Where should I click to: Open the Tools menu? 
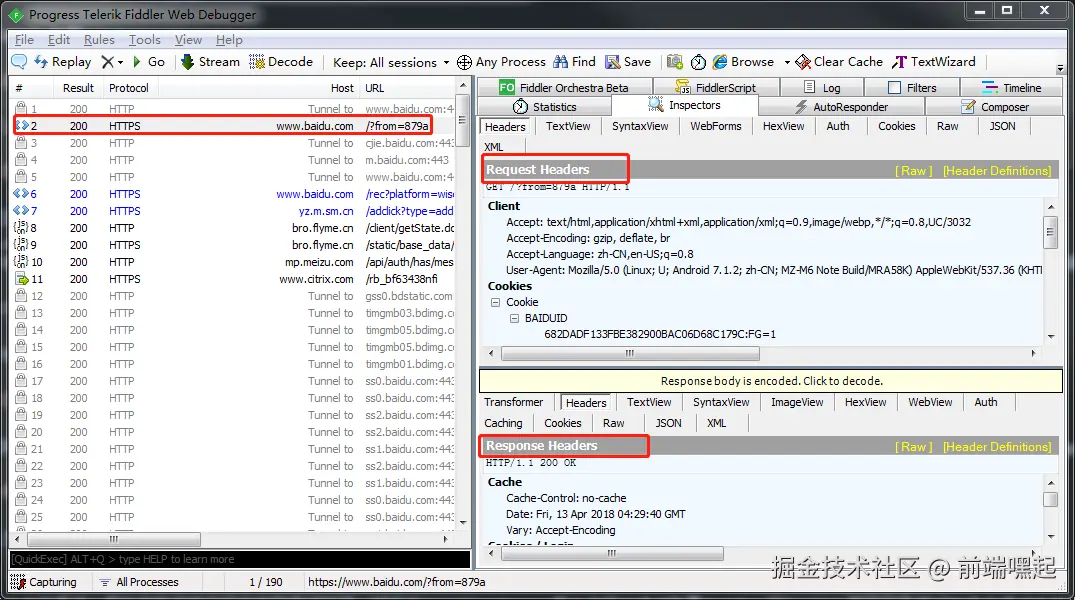point(145,40)
